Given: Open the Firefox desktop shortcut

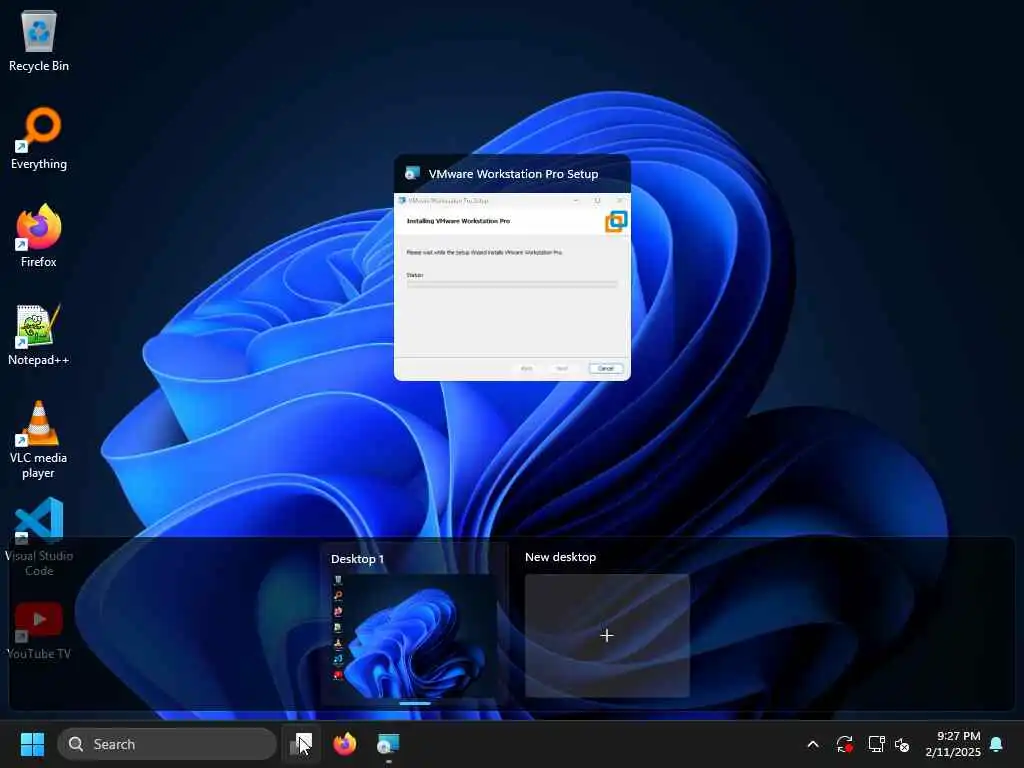Looking at the screenshot, I should pyautogui.click(x=39, y=236).
